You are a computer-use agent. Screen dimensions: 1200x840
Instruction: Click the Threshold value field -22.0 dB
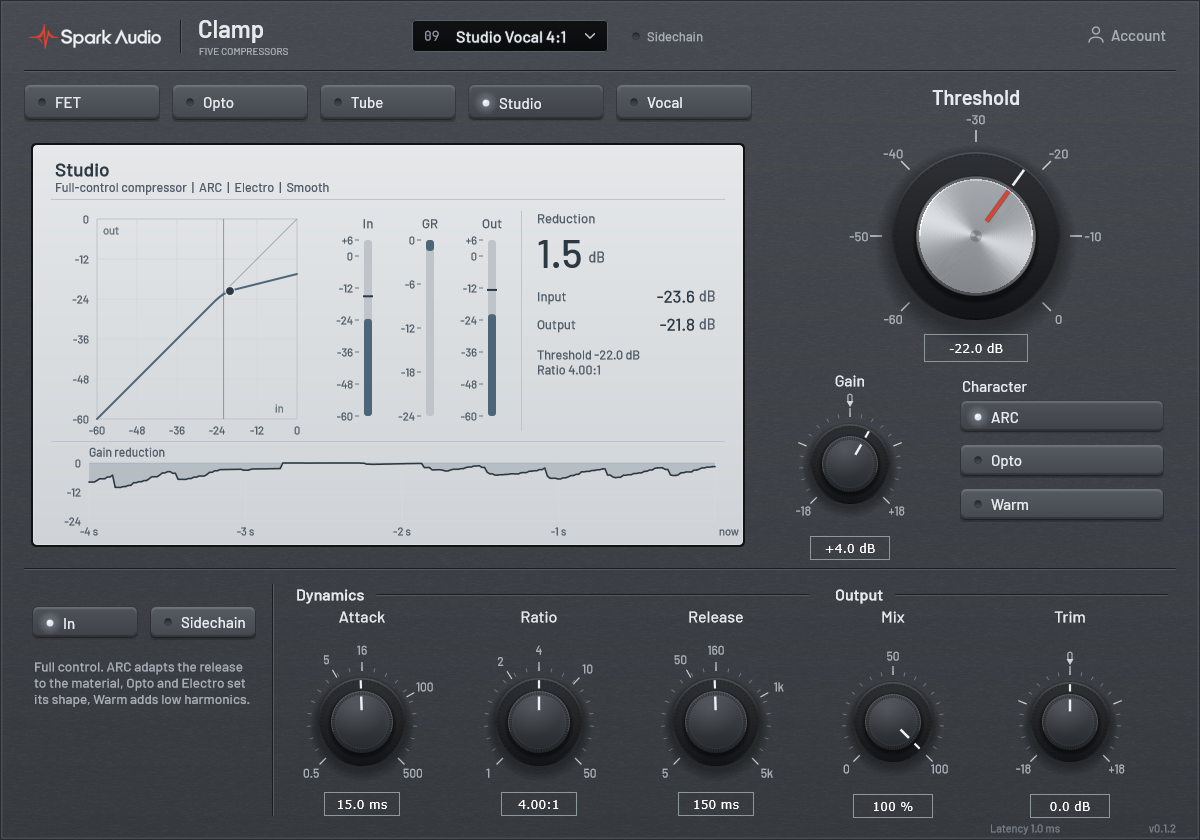(976, 348)
